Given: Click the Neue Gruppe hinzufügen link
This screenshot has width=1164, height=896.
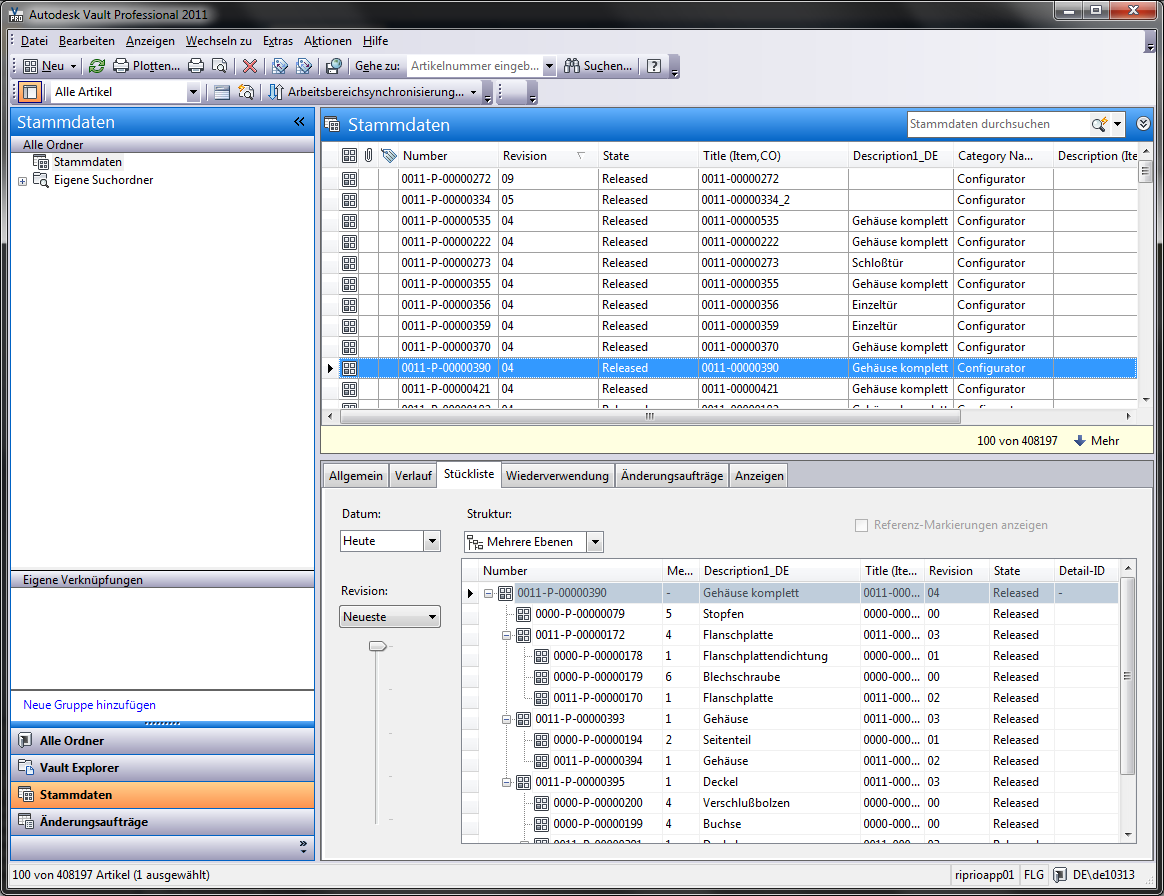Looking at the screenshot, I should pos(89,705).
